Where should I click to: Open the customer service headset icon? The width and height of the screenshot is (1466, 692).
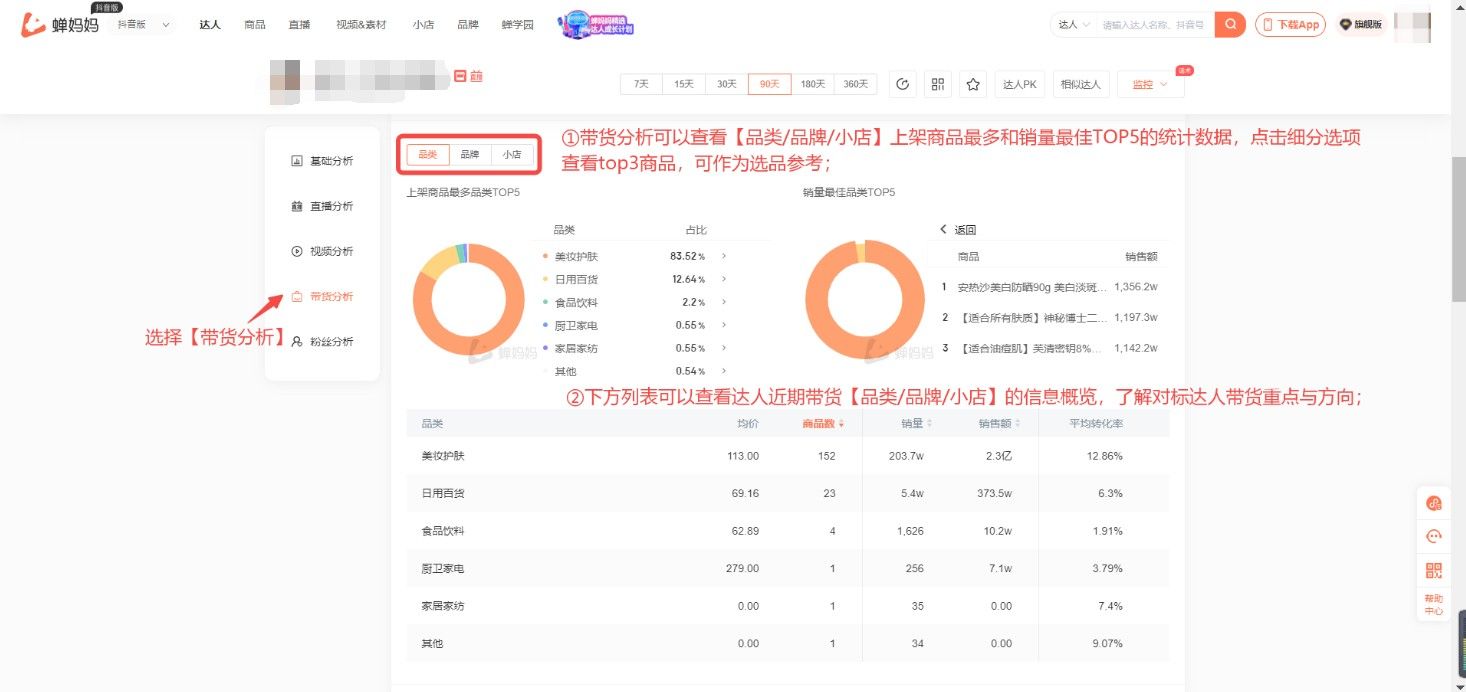coord(1434,537)
